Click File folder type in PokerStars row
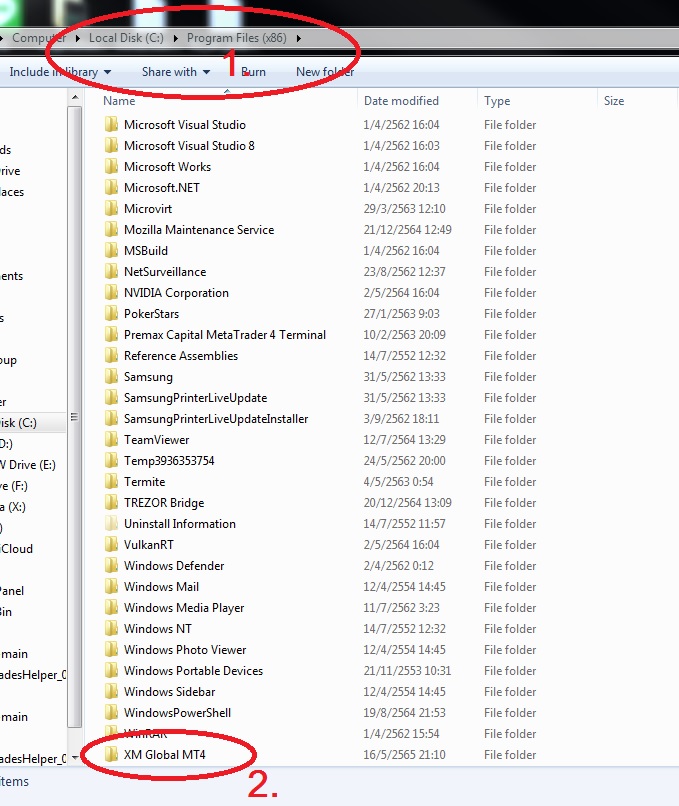This screenshot has width=679, height=806. tap(510, 314)
